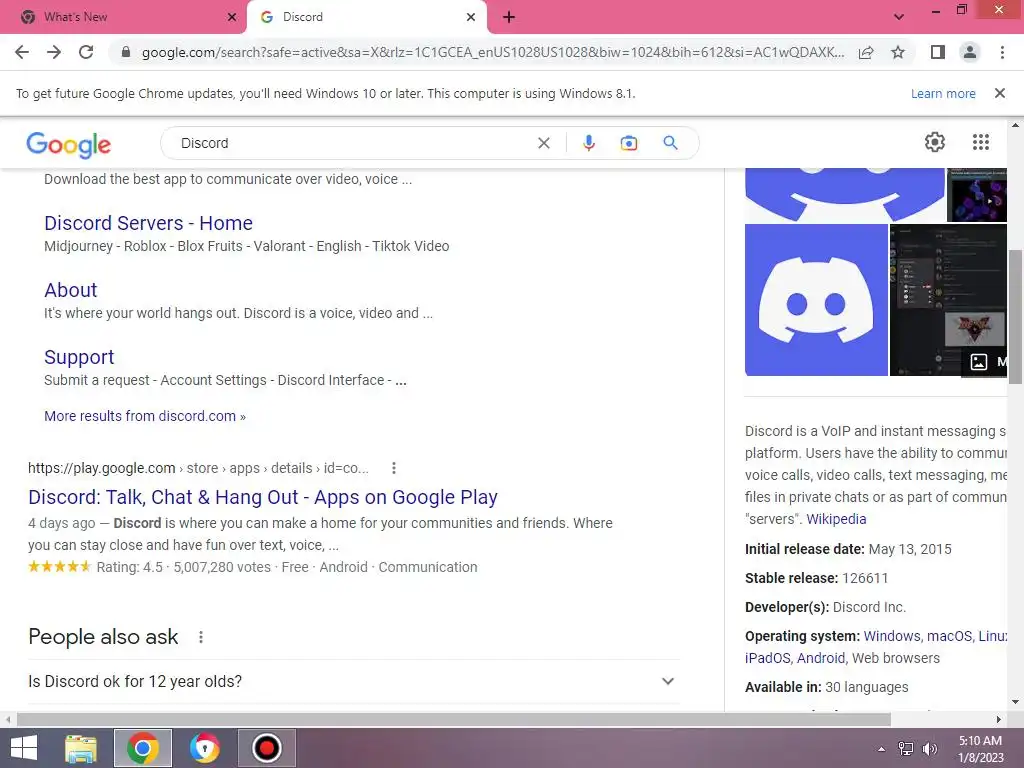Open the Discord app screenshot thumbnail
1024x768 pixels.
pos(948,300)
